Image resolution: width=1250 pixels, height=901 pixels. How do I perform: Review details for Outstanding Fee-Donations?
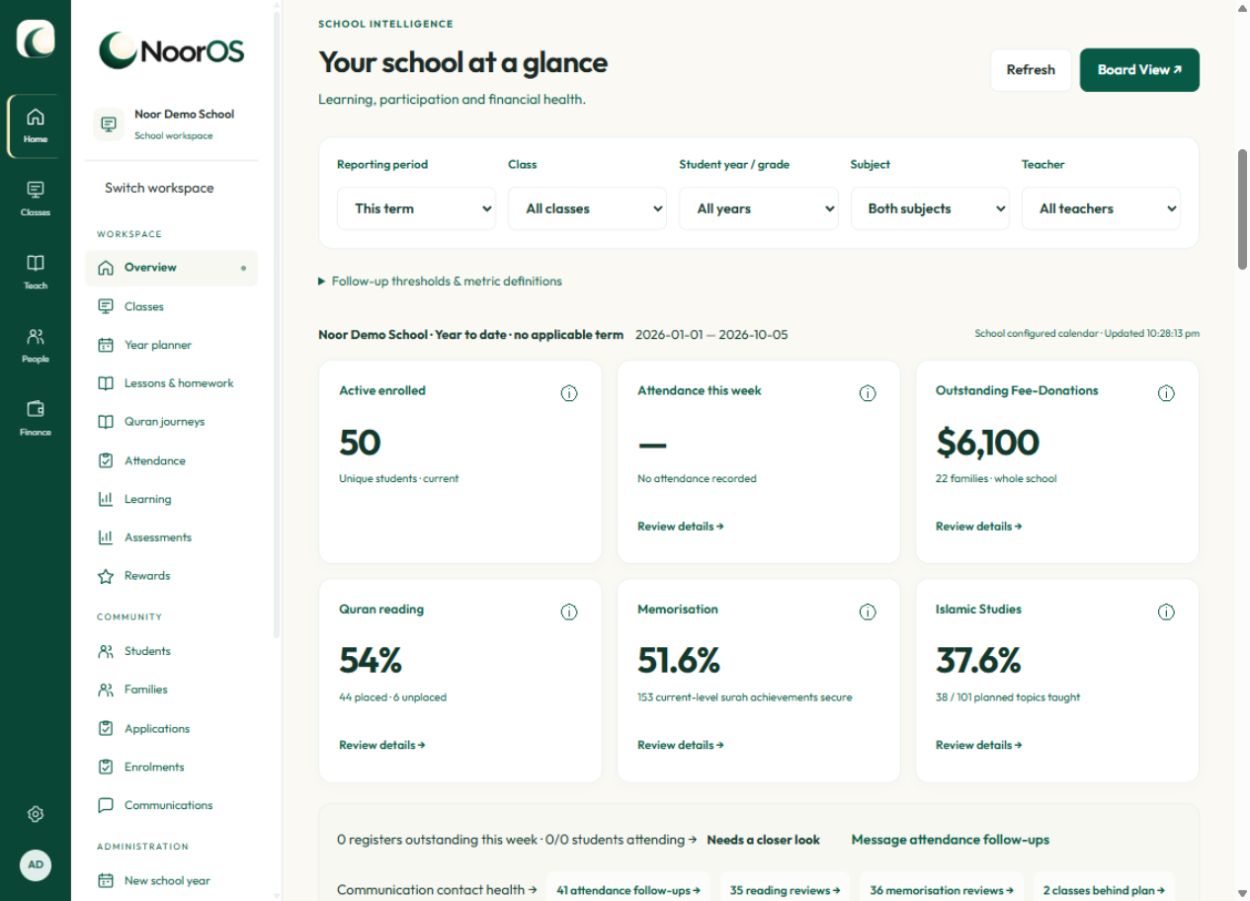point(978,526)
